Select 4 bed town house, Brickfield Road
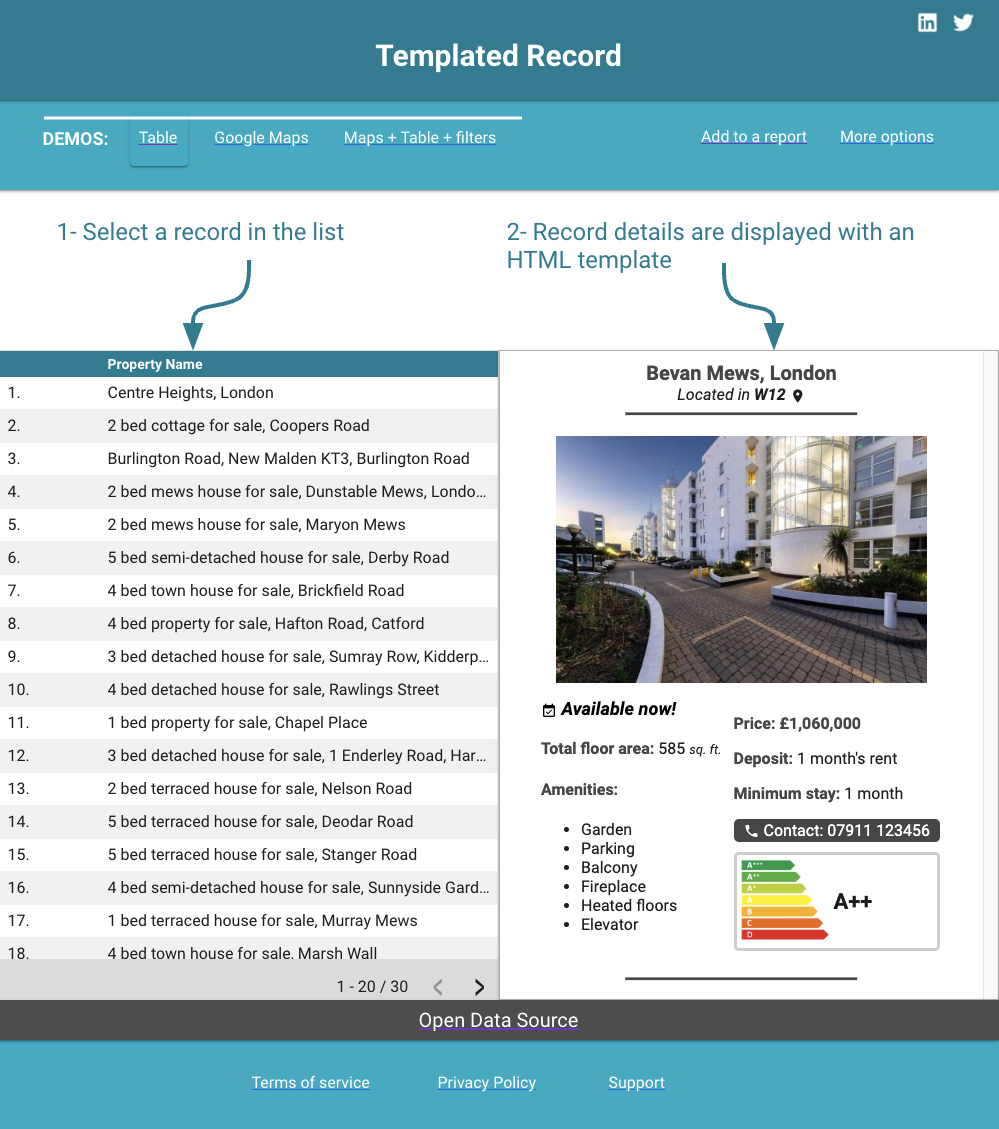Image resolution: width=999 pixels, height=1129 pixels. pos(249,591)
